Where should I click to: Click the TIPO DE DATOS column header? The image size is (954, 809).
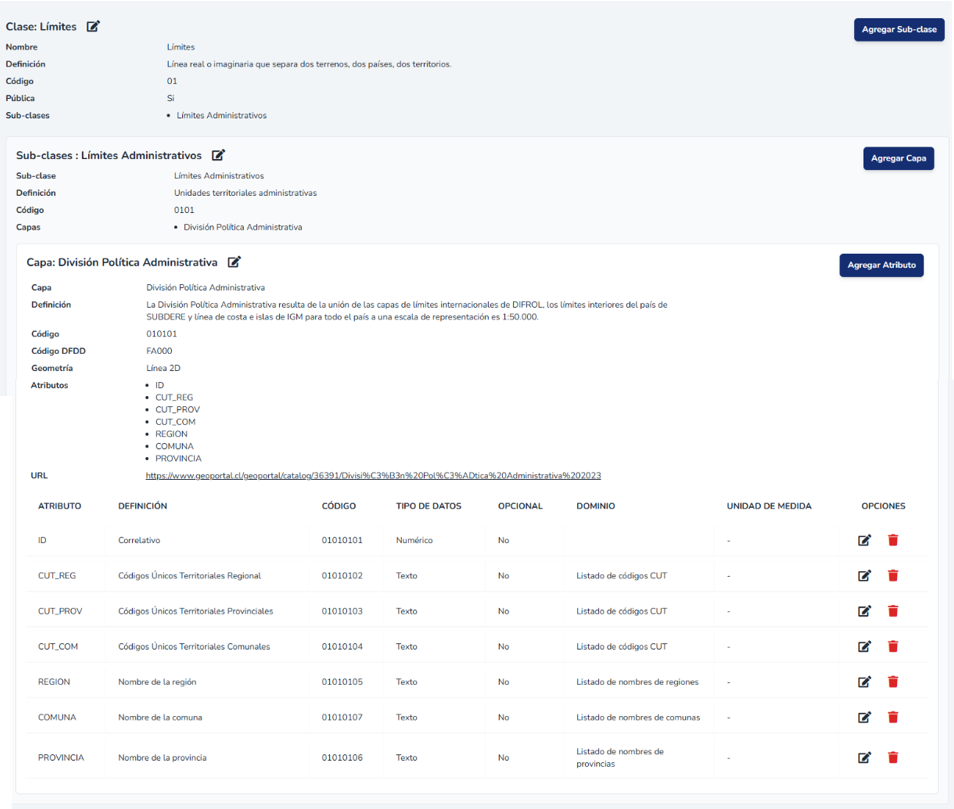pyautogui.click(x=428, y=506)
